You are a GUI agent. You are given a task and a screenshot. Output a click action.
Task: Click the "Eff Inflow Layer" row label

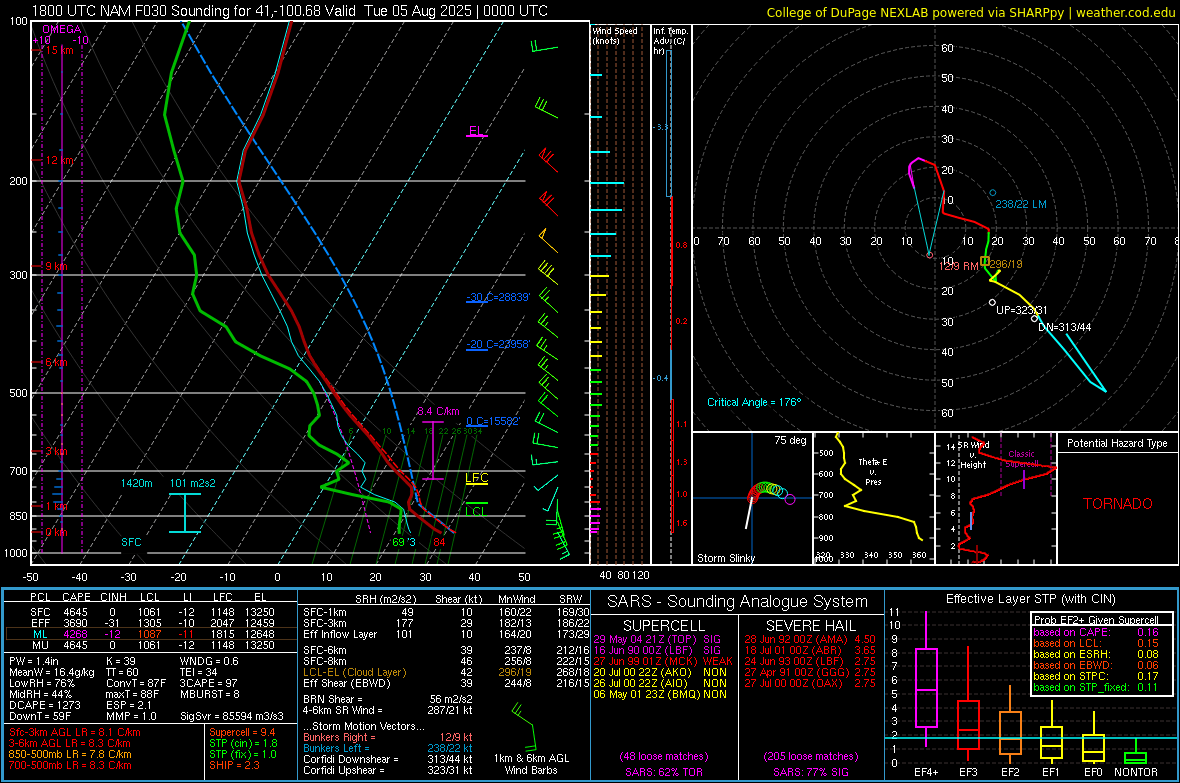coord(340,634)
